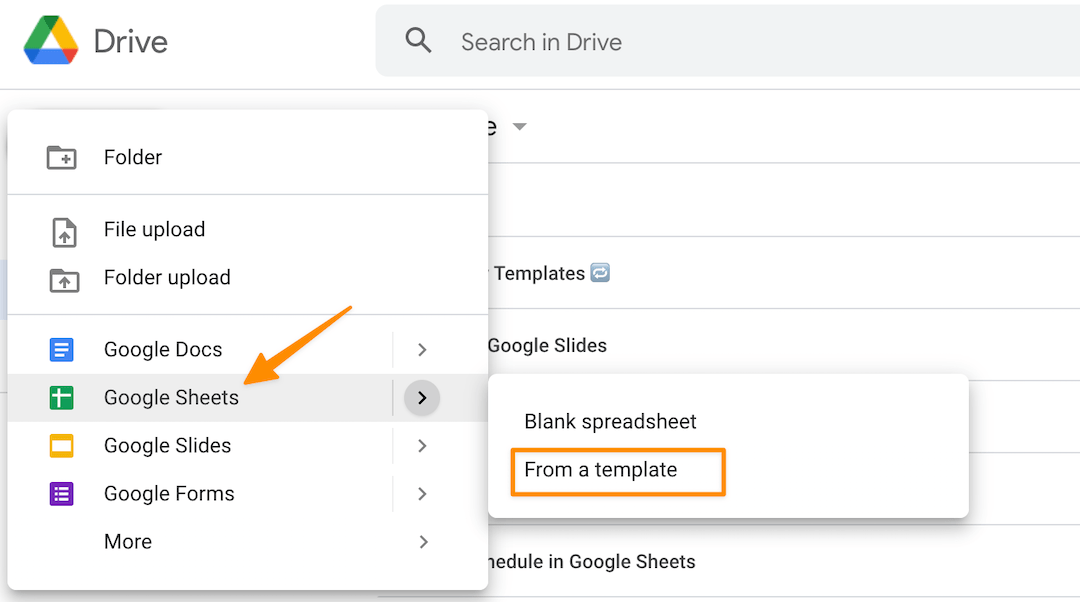
Task: Choose From a template option
Action: point(601,470)
